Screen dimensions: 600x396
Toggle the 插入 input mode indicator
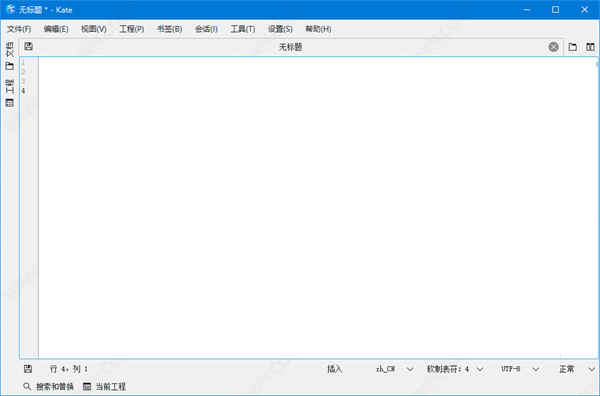coord(334,369)
